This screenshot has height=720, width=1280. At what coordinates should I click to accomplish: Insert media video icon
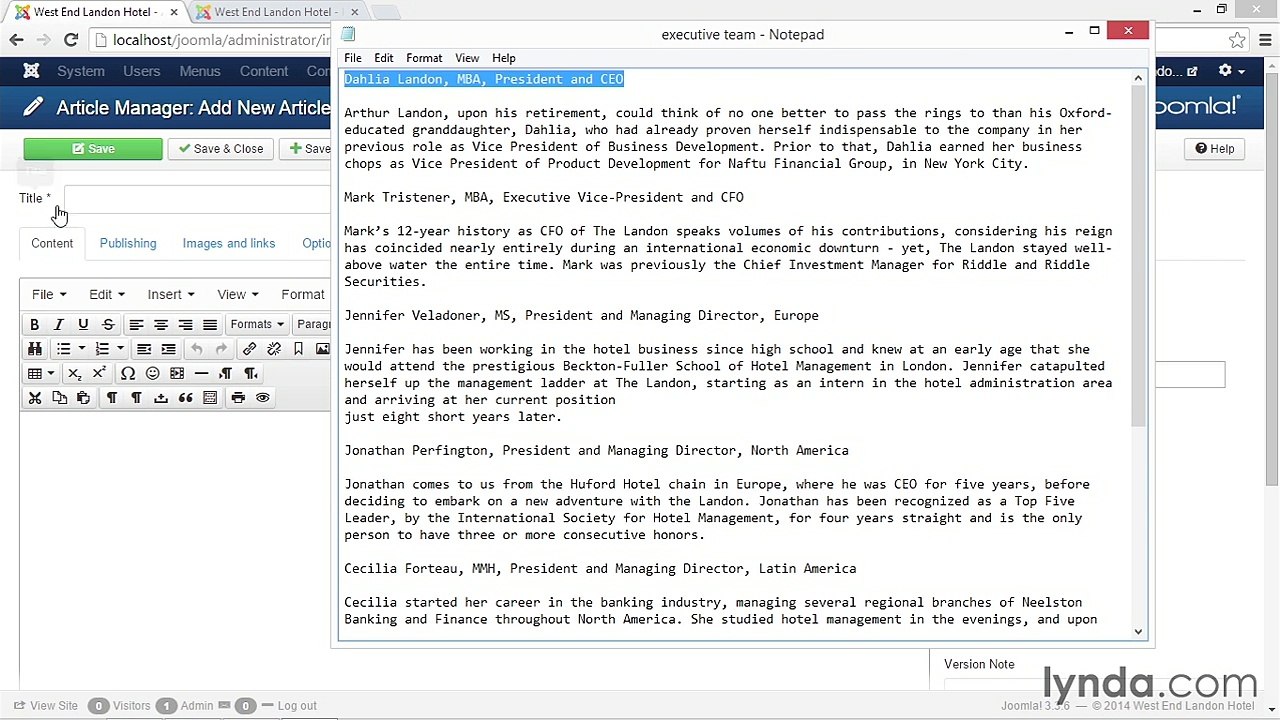[x=177, y=373]
